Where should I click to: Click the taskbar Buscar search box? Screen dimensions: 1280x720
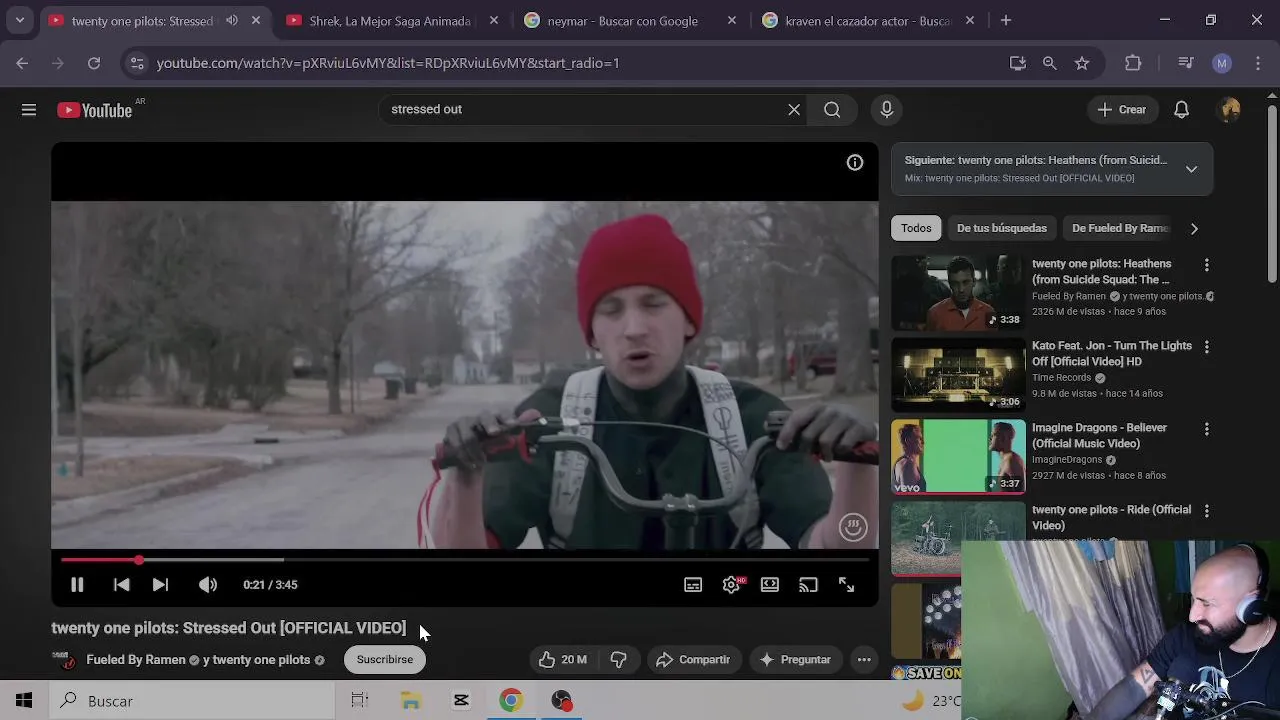pos(192,701)
